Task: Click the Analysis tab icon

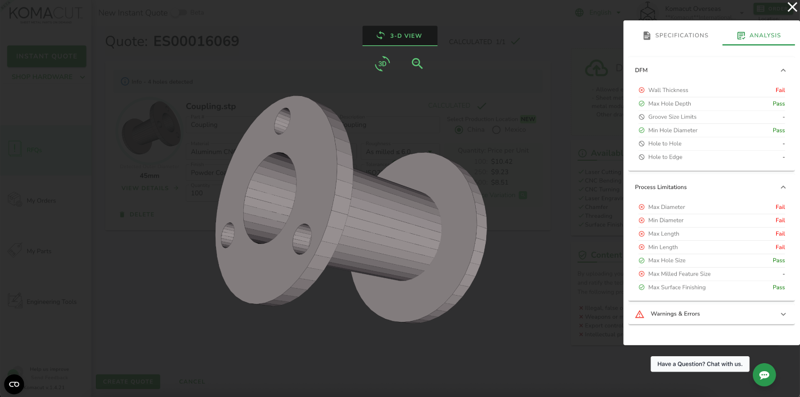Action: point(741,36)
